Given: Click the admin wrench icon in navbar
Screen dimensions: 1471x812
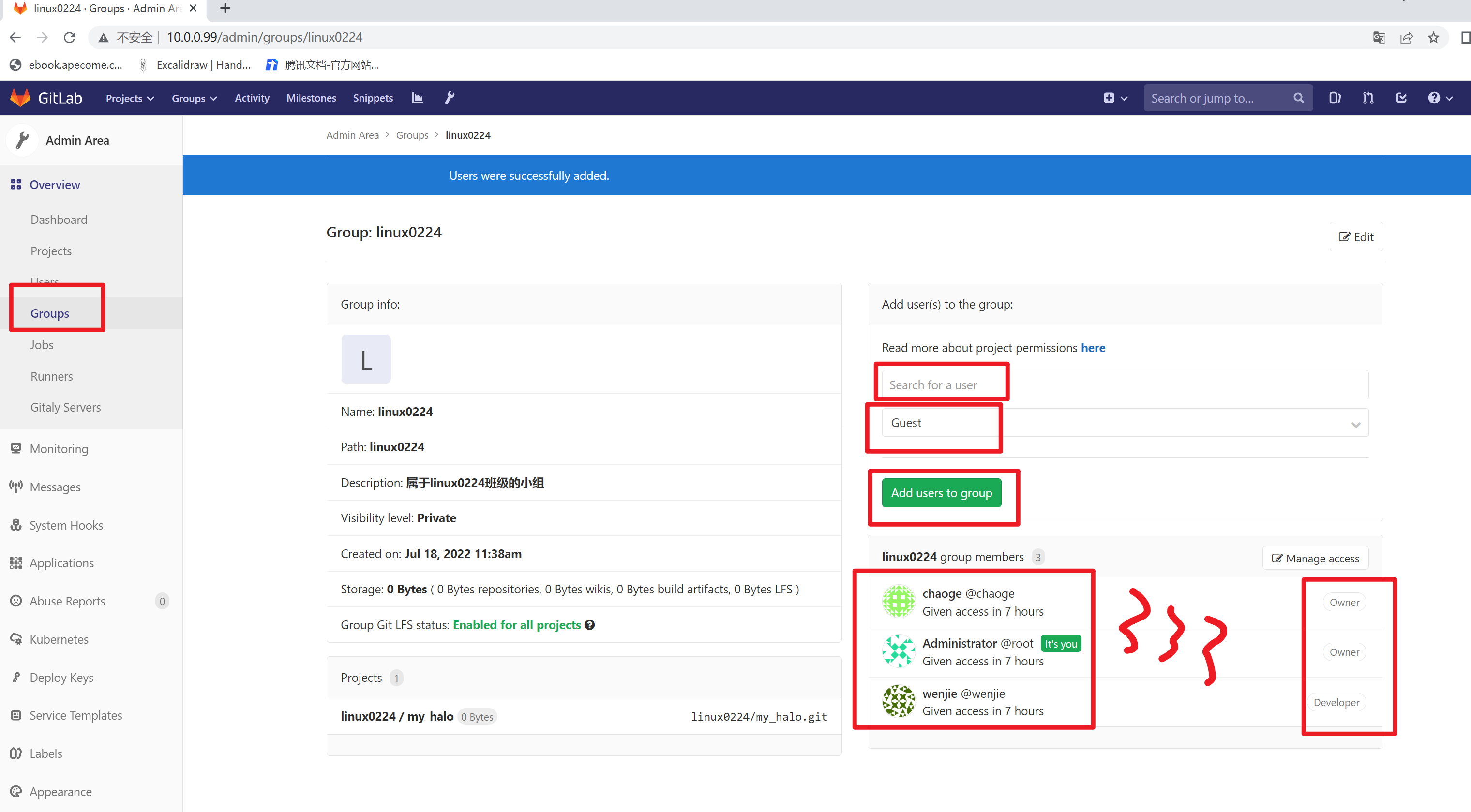Looking at the screenshot, I should tap(450, 98).
